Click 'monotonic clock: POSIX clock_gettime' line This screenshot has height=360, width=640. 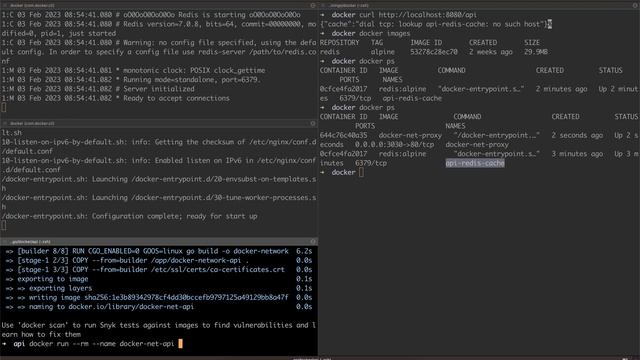point(133,71)
